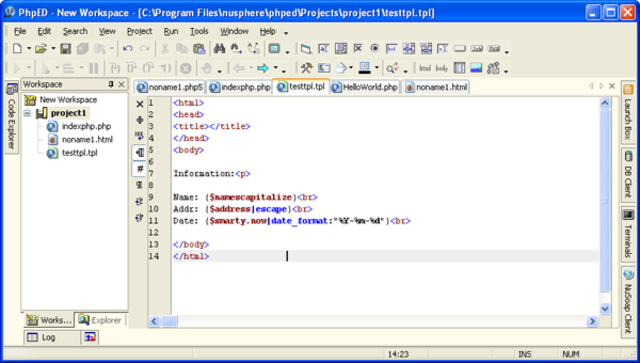Viewport: 640px width, 363px height.
Task: Insert a radio button form element icon
Action: [375, 49]
